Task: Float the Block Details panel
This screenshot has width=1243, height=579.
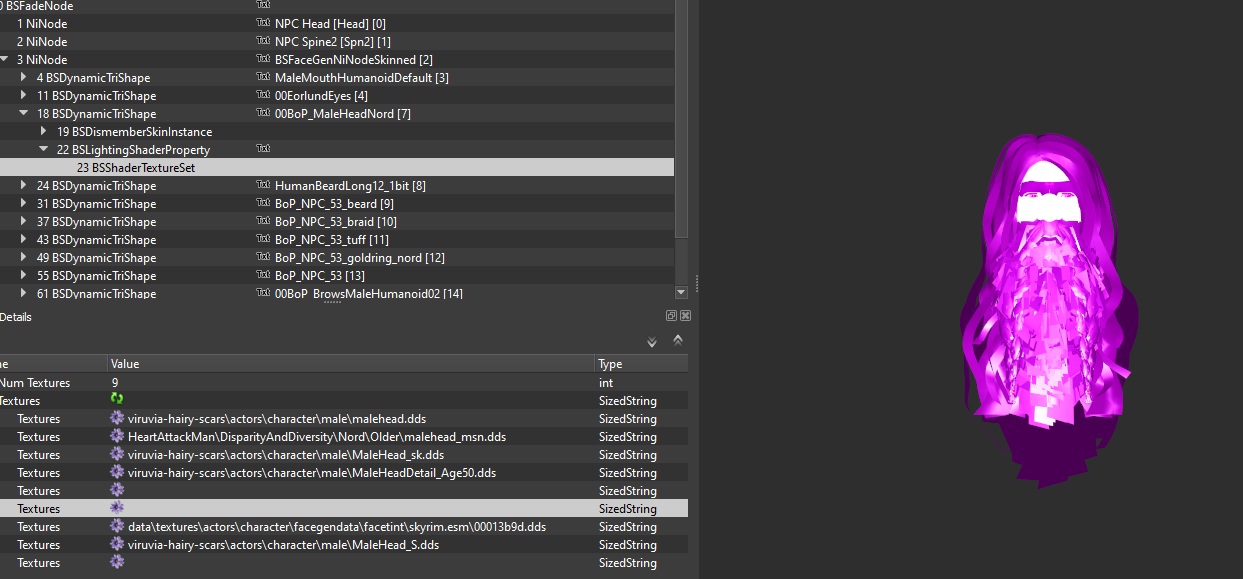Action: [x=672, y=316]
